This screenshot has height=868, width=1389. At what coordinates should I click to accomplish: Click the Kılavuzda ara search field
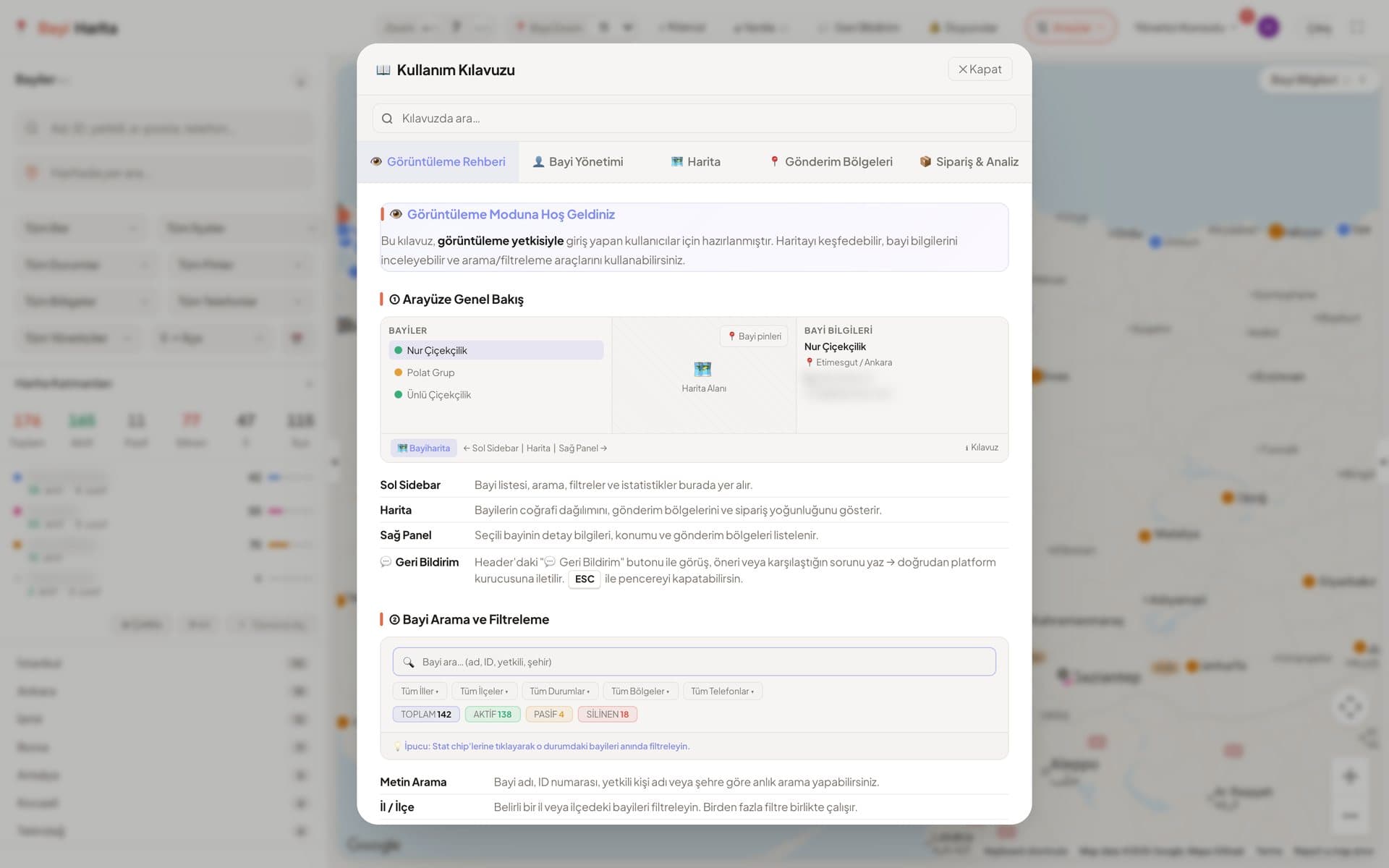tap(694, 118)
